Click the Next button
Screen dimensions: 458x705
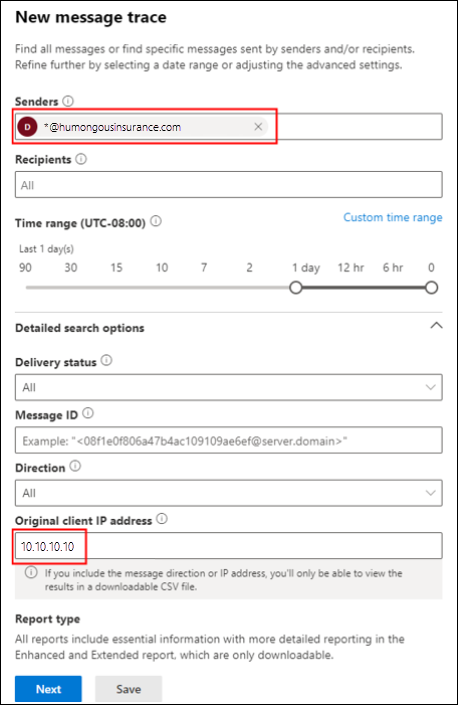click(x=48, y=689)
